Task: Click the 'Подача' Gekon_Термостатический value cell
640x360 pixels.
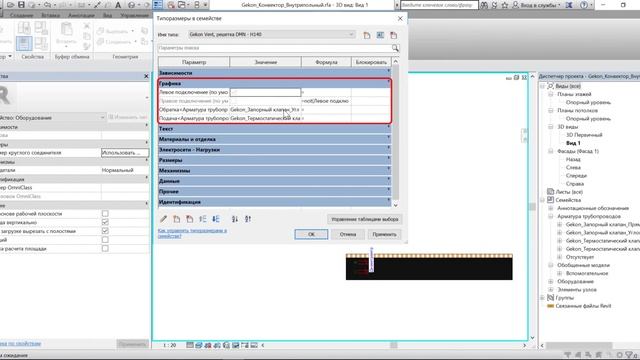Action: click(265, 118)
